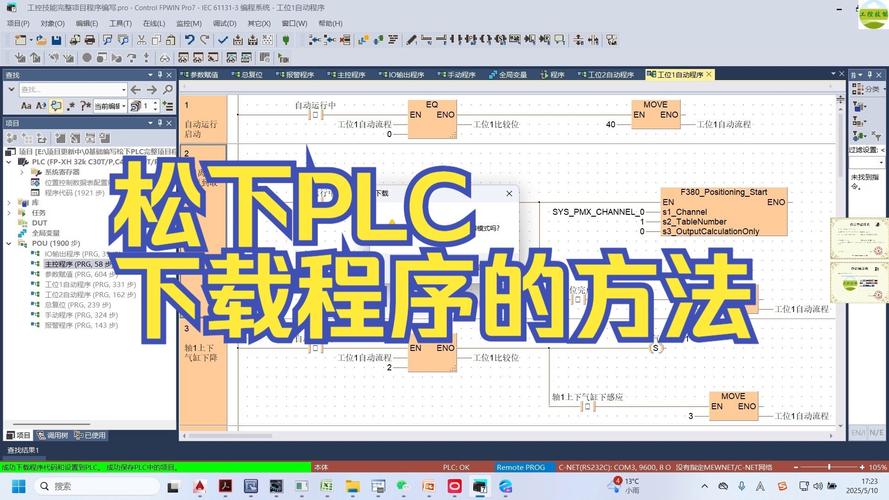Click the Paste clipboard icon
Viewport: 889px width, 500px height.
click(x=170, y=40)
